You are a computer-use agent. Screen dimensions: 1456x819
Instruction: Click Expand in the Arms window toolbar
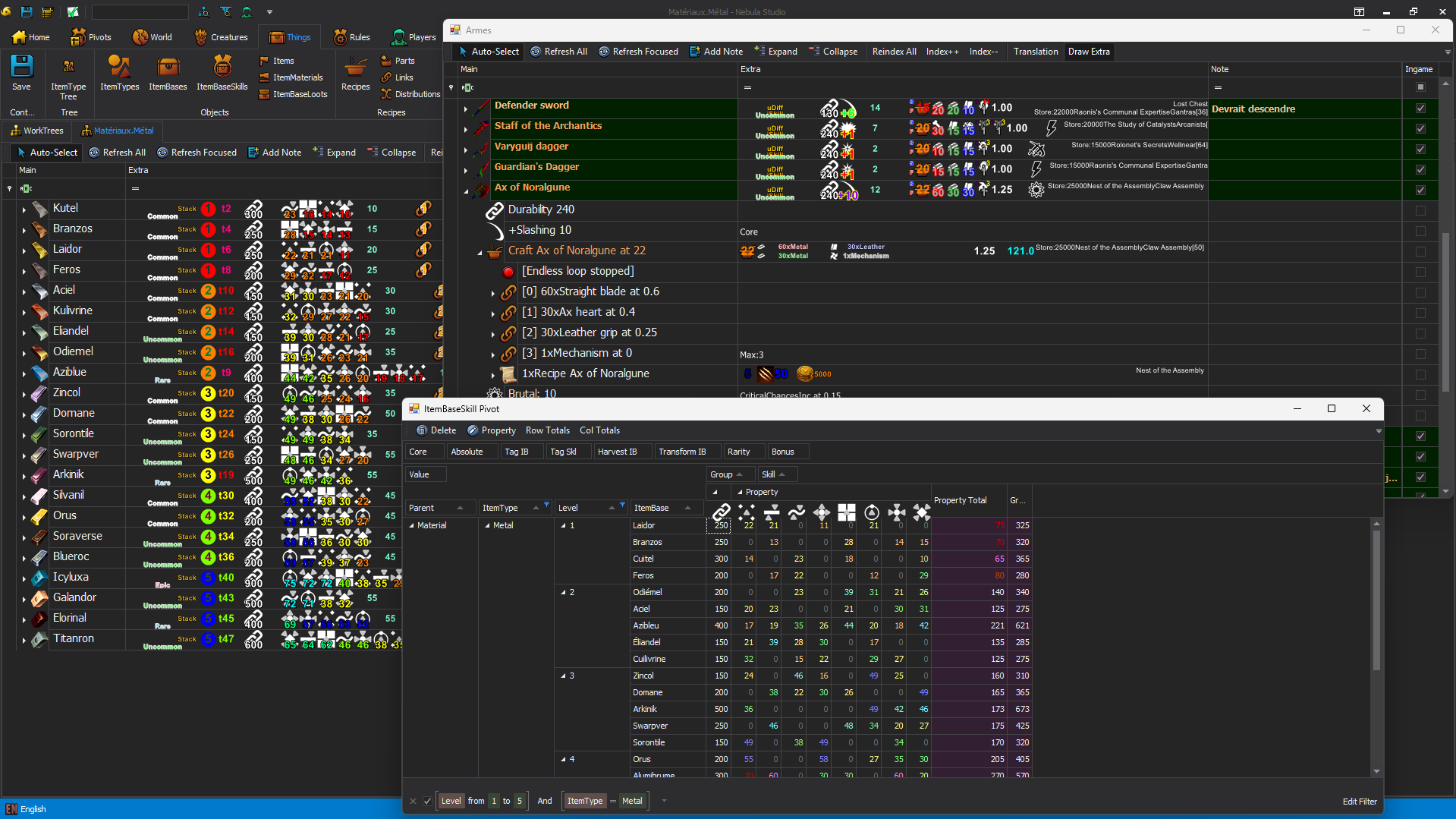[775, 52]
